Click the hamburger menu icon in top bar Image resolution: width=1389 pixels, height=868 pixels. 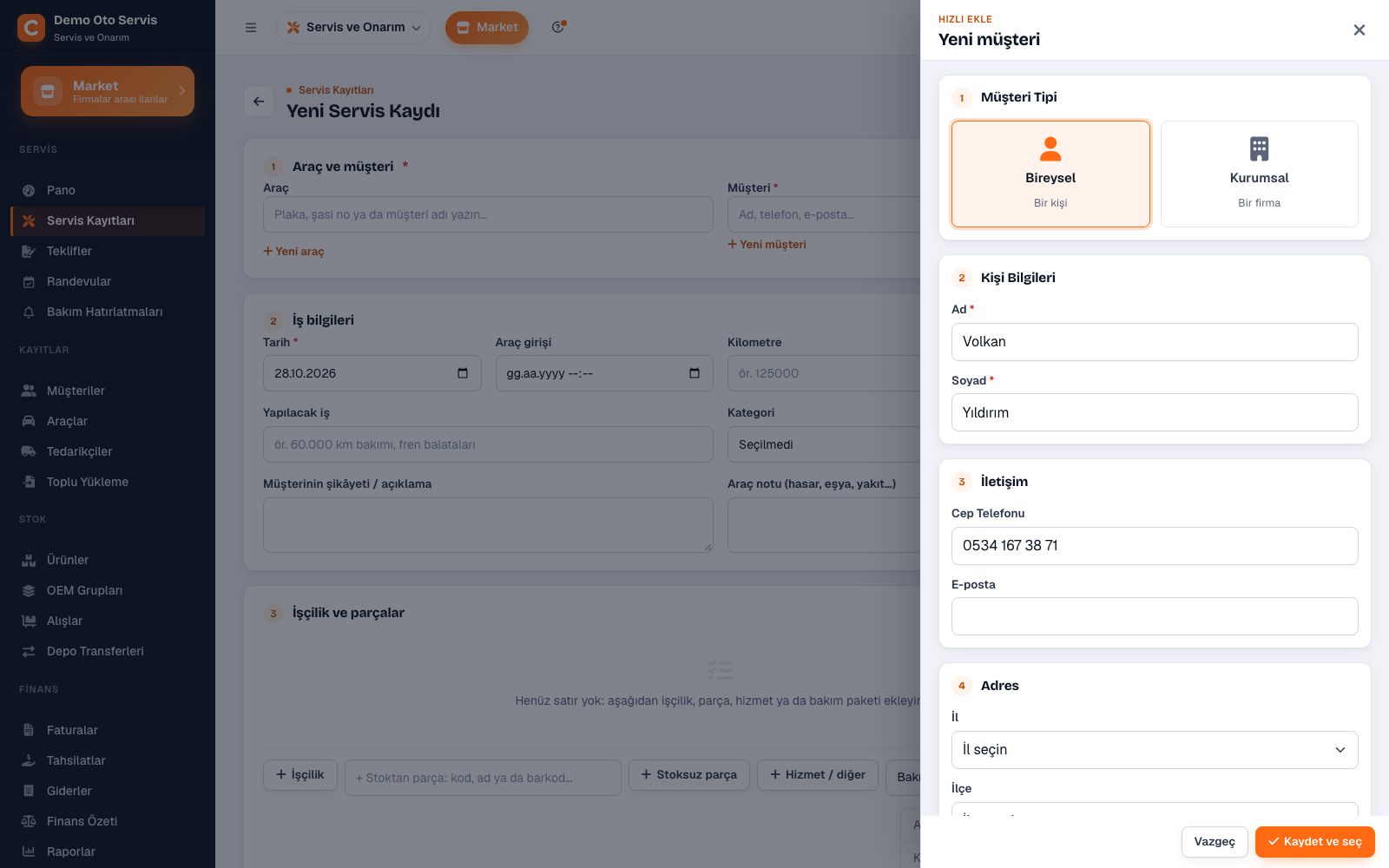coord(251,28)
